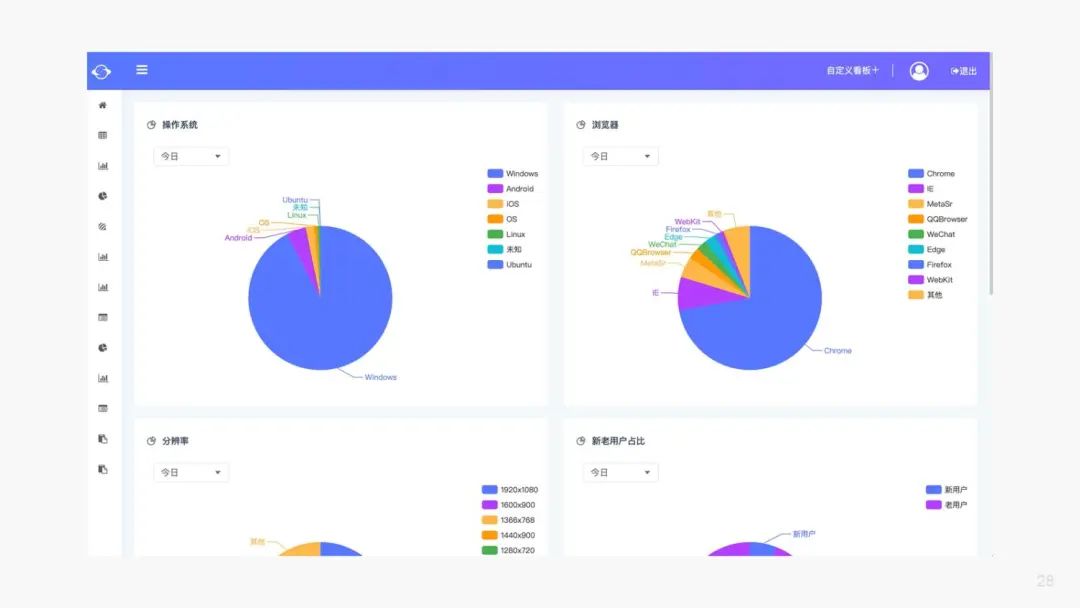Toggle Chrome legend item
Viewport: 1080px width, 608px height.
point(931,174)
